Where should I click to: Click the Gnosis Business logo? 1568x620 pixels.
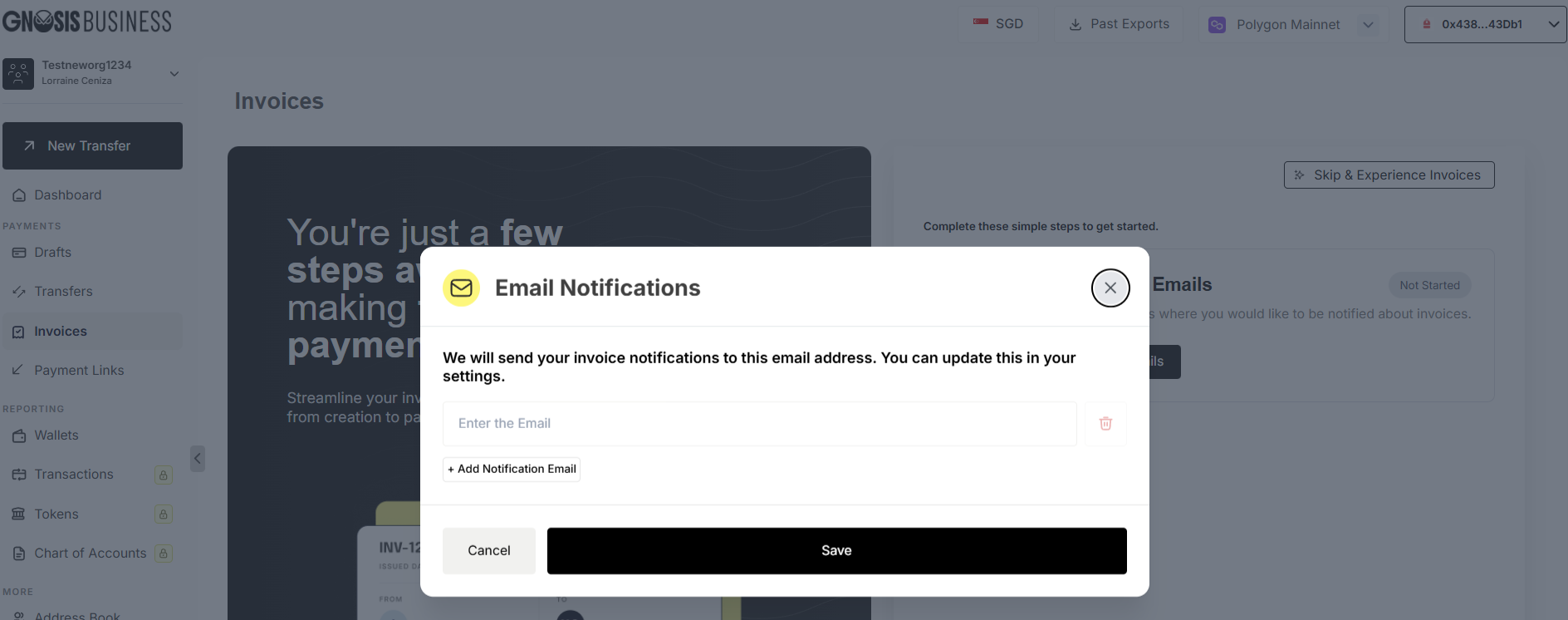[x=87, y=21]
